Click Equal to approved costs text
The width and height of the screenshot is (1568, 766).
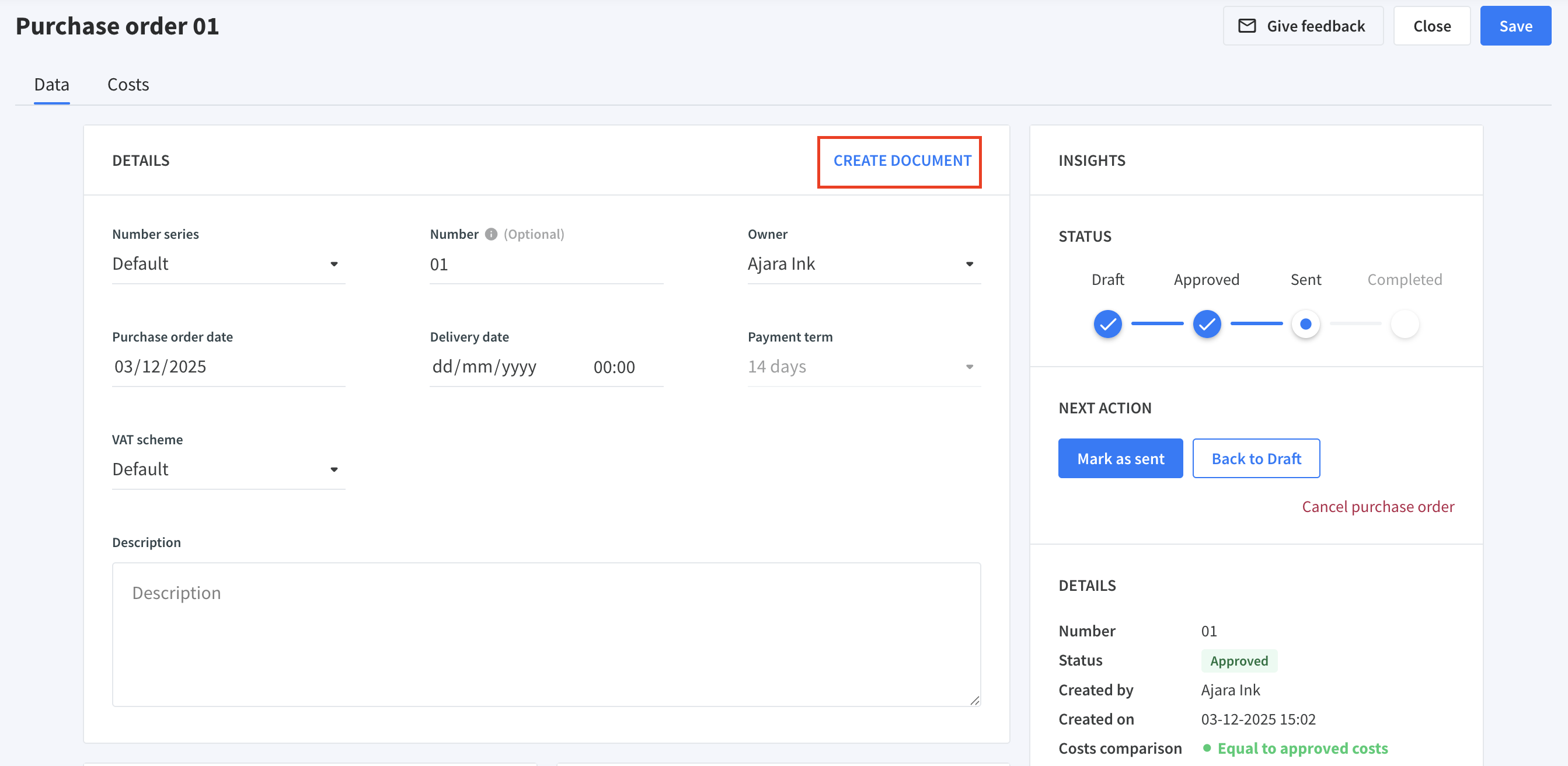1302,748
